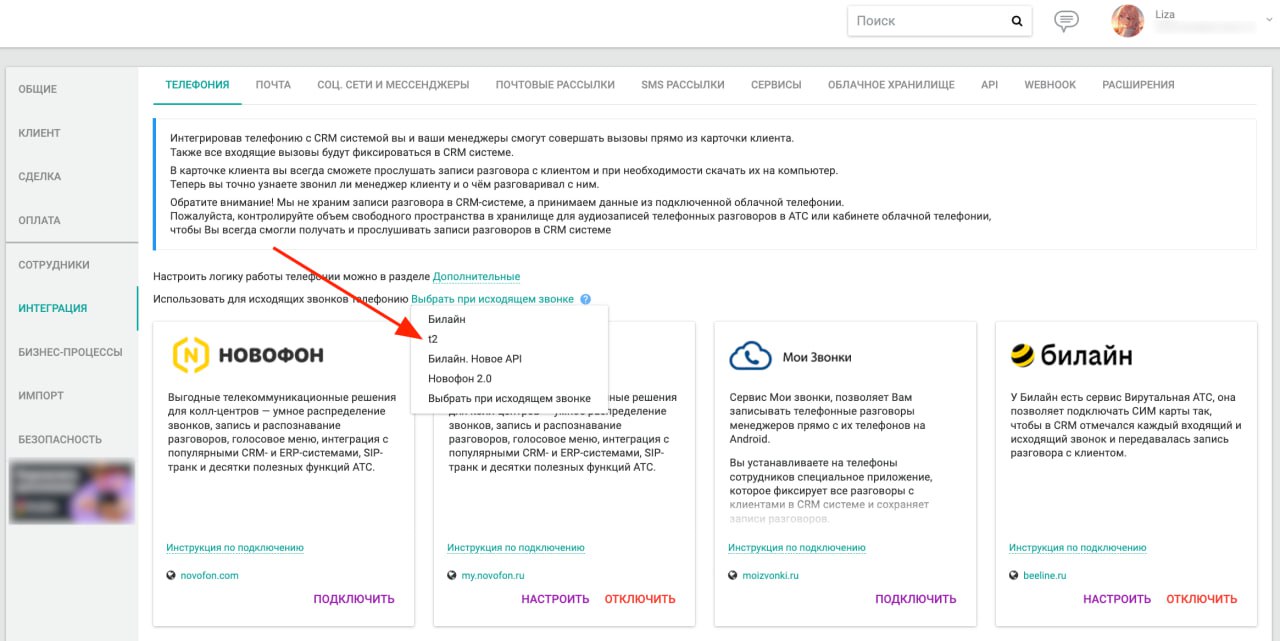
Task: Click the Билайн logo
Action: pos(1071,355)
